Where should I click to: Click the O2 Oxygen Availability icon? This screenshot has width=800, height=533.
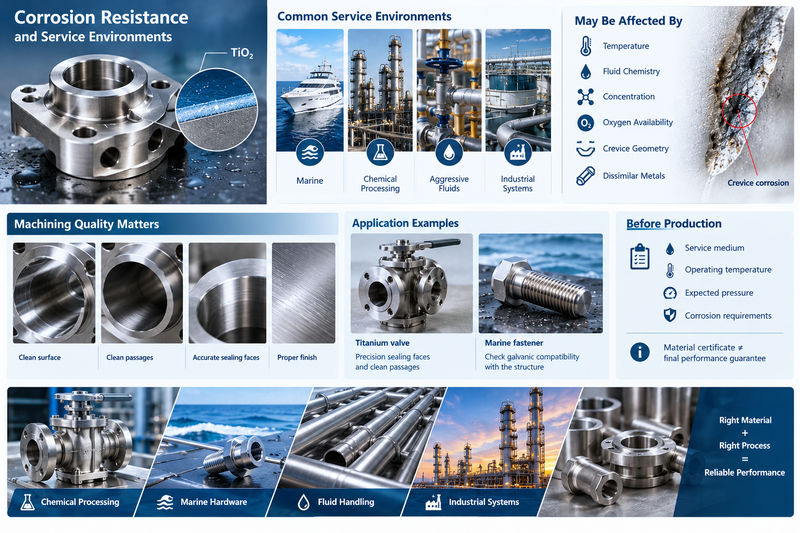[x=586, y=122]
